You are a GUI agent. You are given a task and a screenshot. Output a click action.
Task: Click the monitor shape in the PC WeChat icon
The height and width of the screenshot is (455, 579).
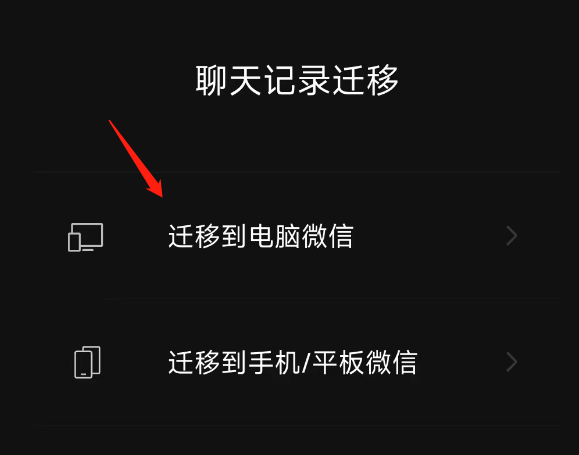click(x=89, y=236)
